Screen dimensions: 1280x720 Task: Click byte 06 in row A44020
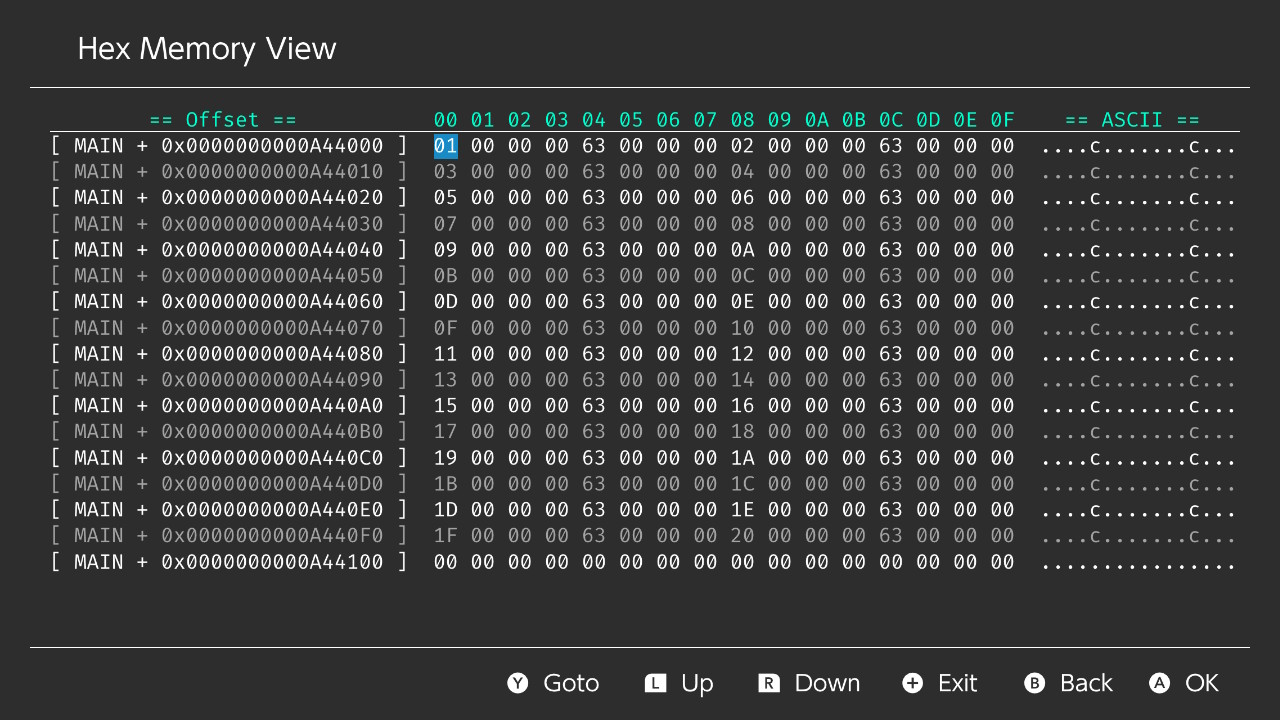742,198
